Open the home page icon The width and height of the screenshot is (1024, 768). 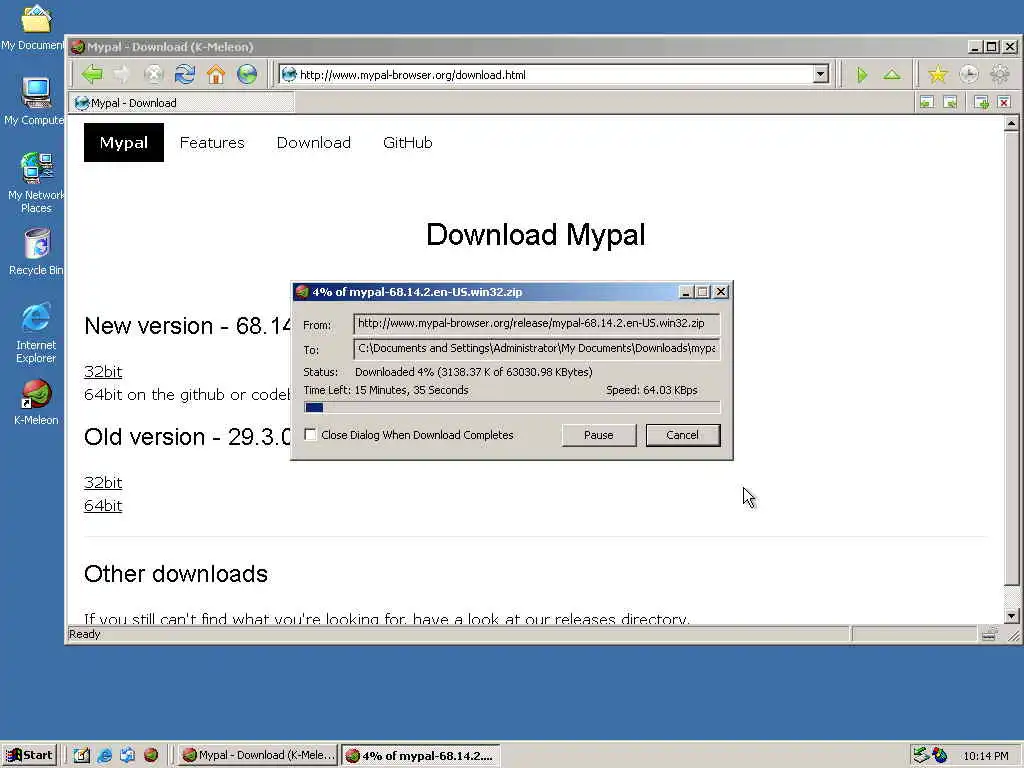pyautogui.click(x=216, y=74)
